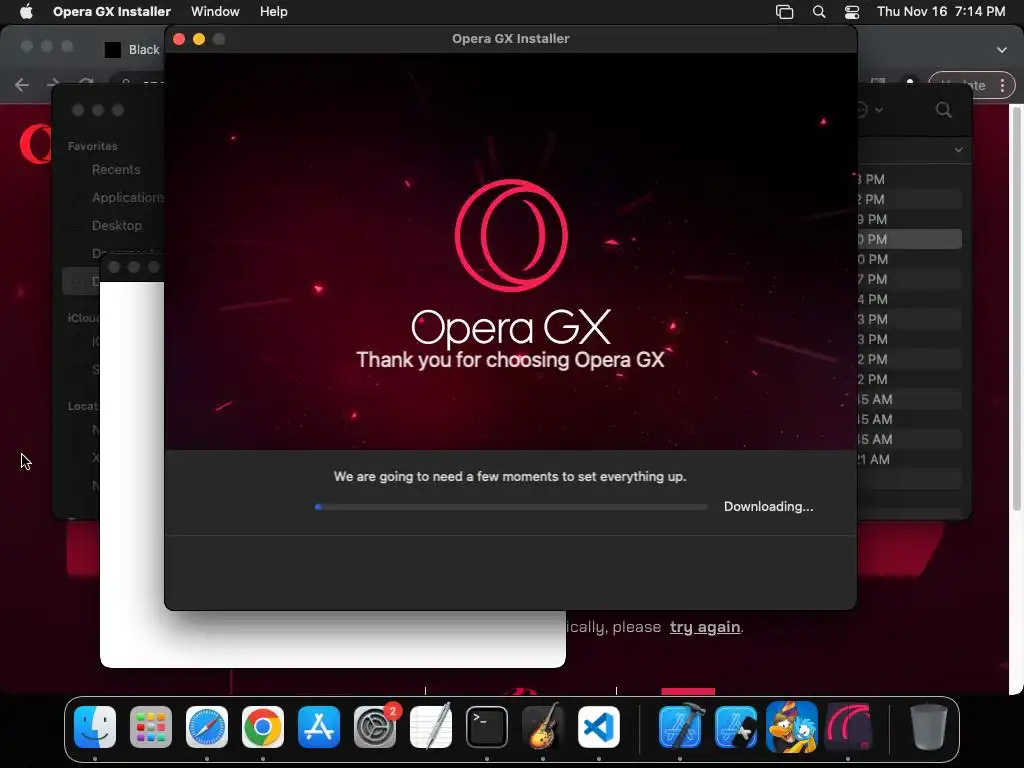Click the Stage Manager windows icon in menu bar
The width and height of the screenshot is (1024, 768).
click(784, 12)
